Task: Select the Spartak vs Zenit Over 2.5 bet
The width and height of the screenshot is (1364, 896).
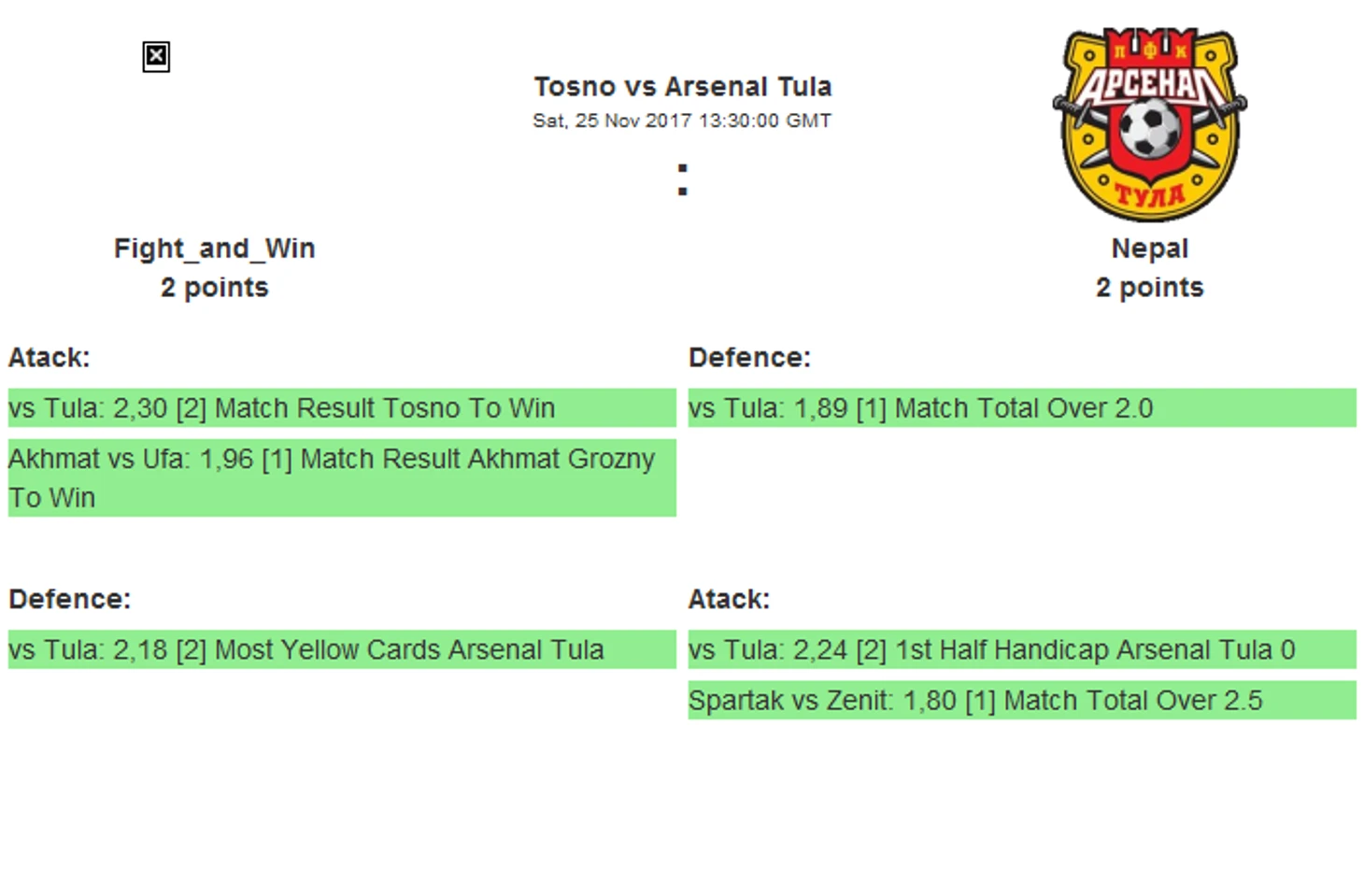Action: (x=1022, y=701)
